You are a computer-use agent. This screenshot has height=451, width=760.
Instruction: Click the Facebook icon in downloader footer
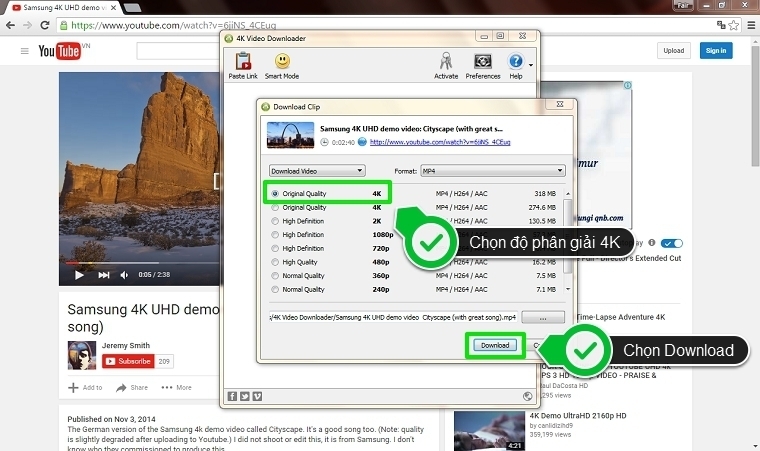(232, 395)
